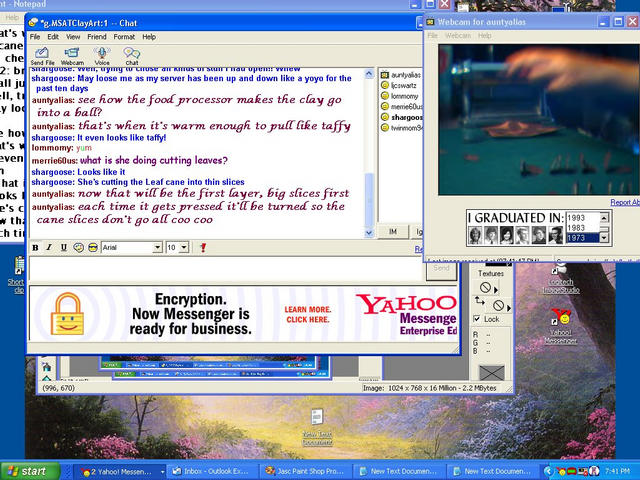This screenshot has width=640, height=480.
Task: Select ljcswartz in chat member list
Action: (x=399, y=85)
